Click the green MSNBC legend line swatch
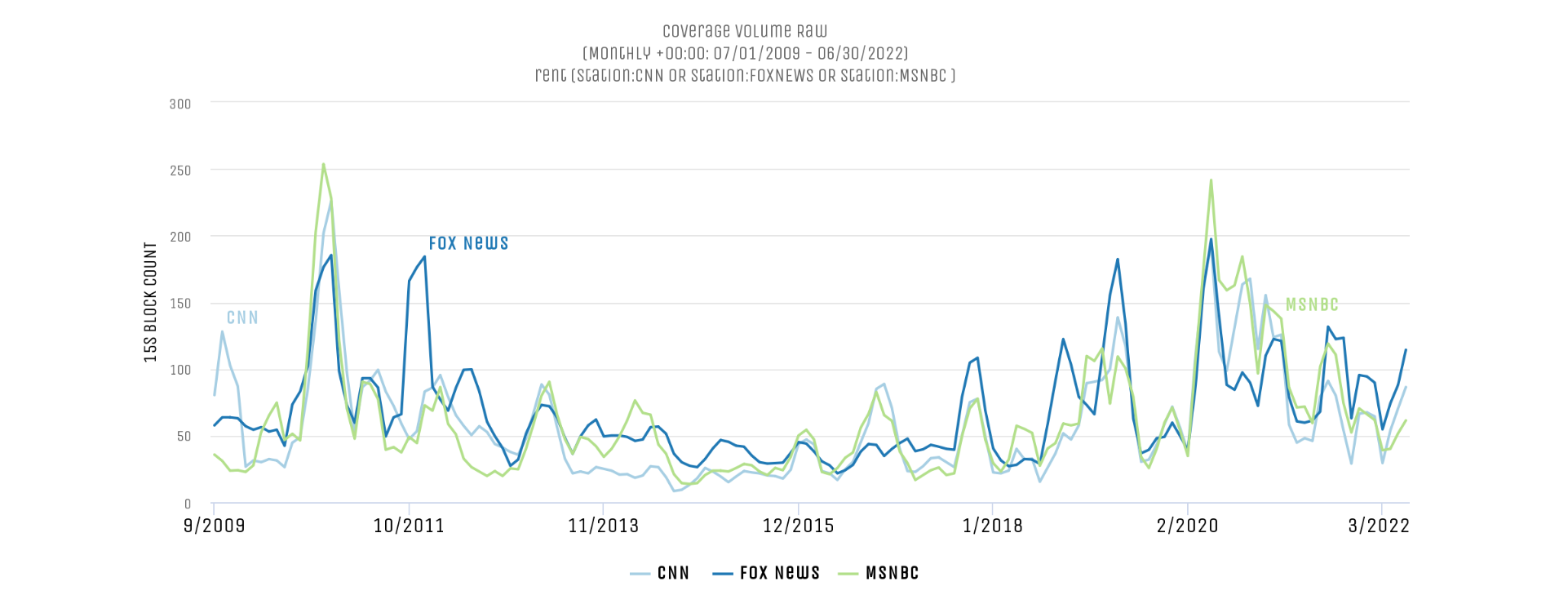The height and width of the screenshot is (604, 1568). coord(848,574)
